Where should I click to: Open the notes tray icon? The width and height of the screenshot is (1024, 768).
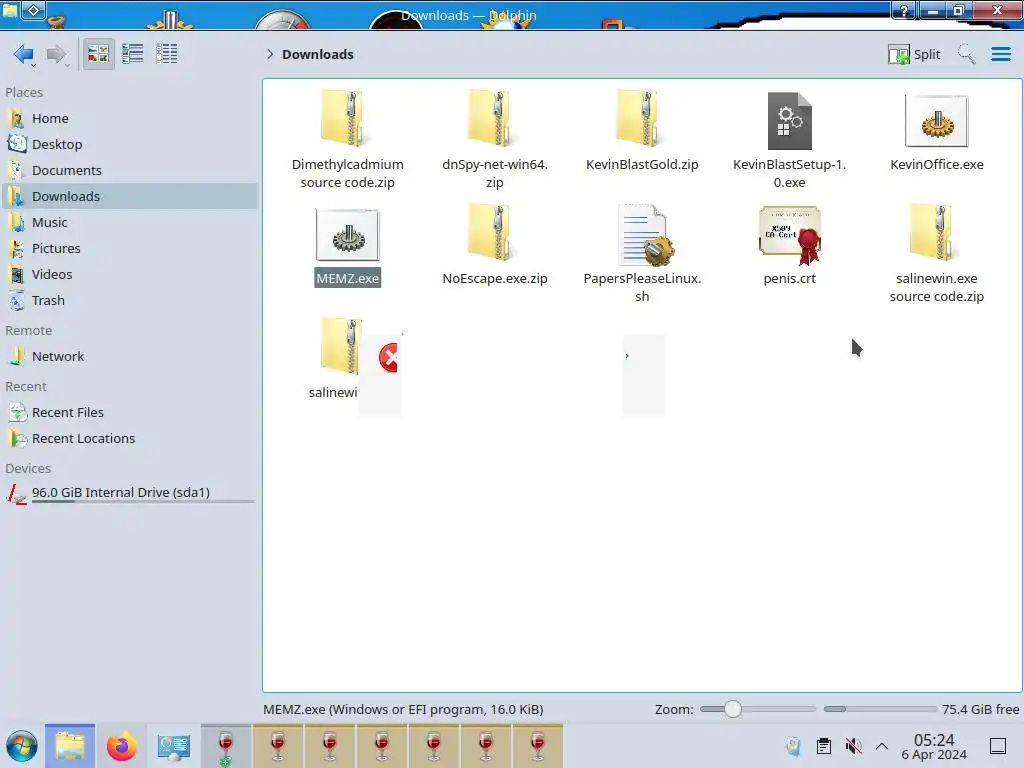pos(793,746)
